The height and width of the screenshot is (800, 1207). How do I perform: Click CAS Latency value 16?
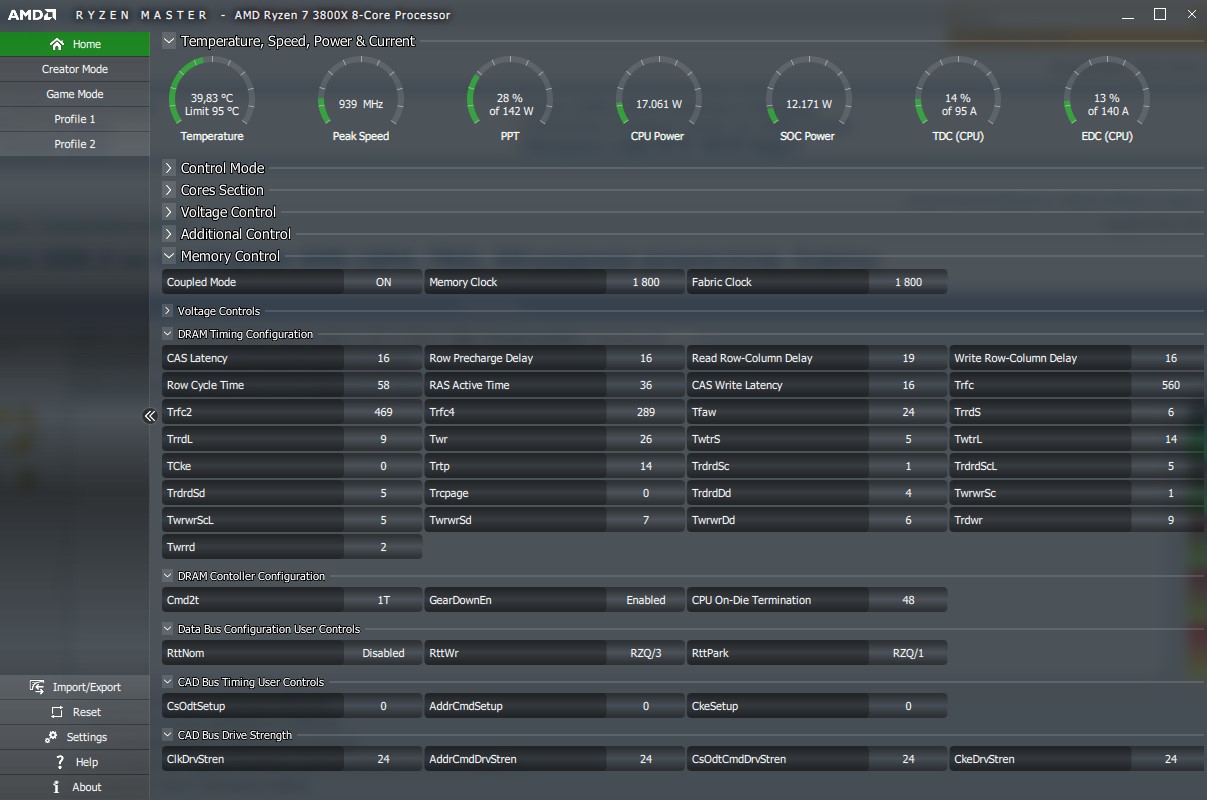click(x=383, y=358)
